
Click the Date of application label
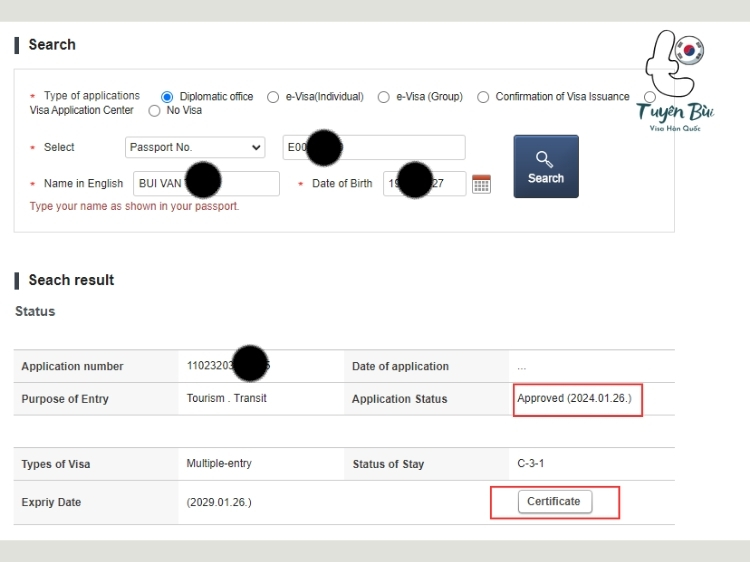coord(400,366)
